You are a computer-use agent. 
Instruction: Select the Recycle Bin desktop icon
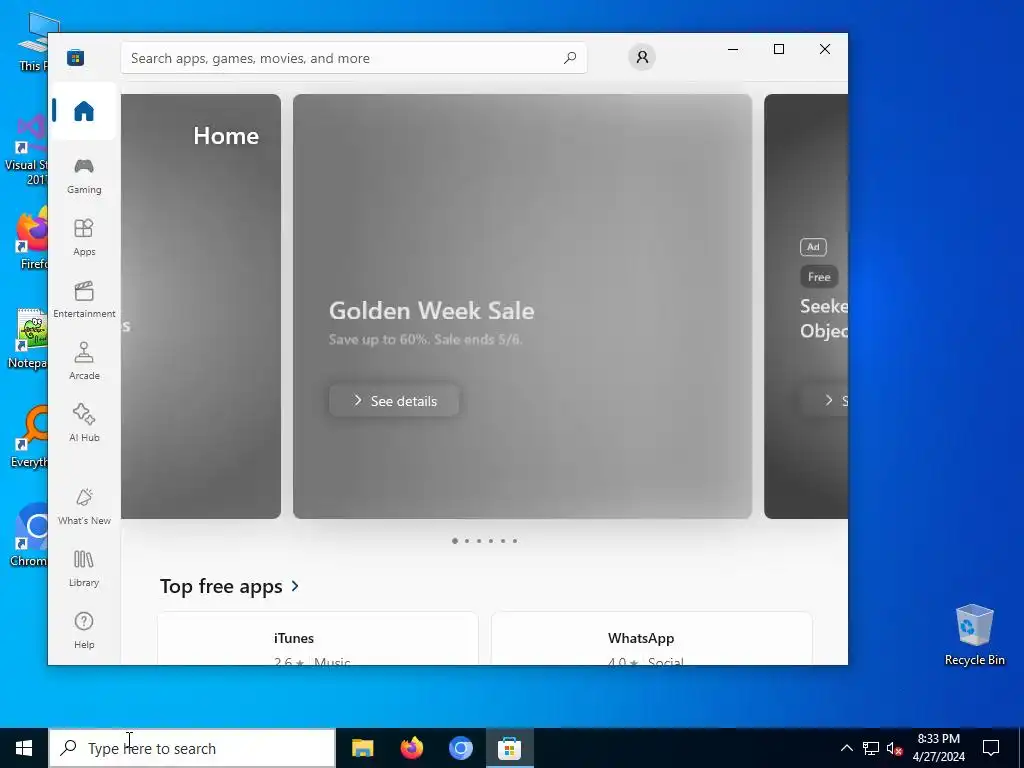click(x=974, y=635)
